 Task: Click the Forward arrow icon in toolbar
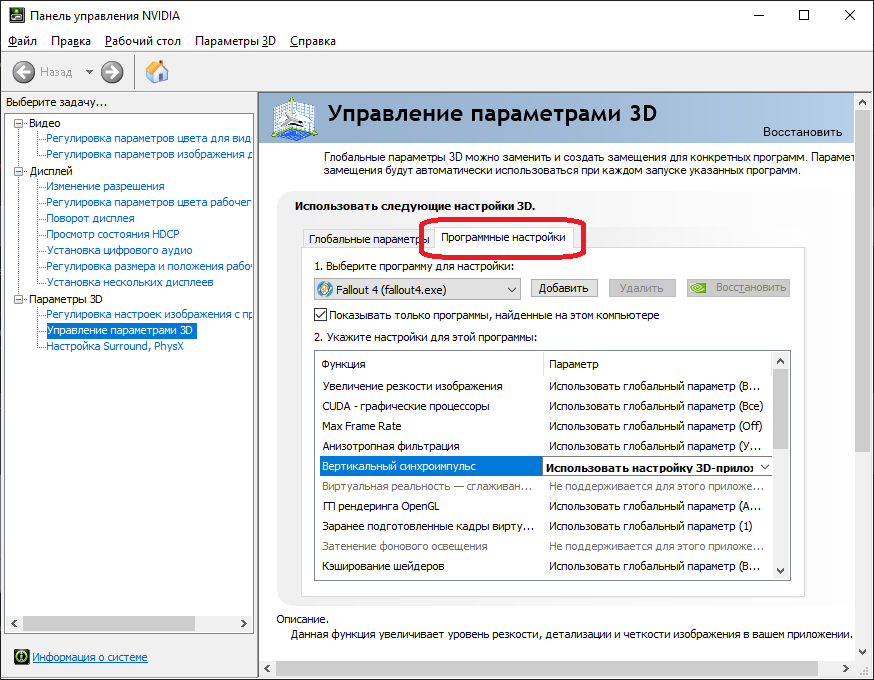tap(112, 72)
